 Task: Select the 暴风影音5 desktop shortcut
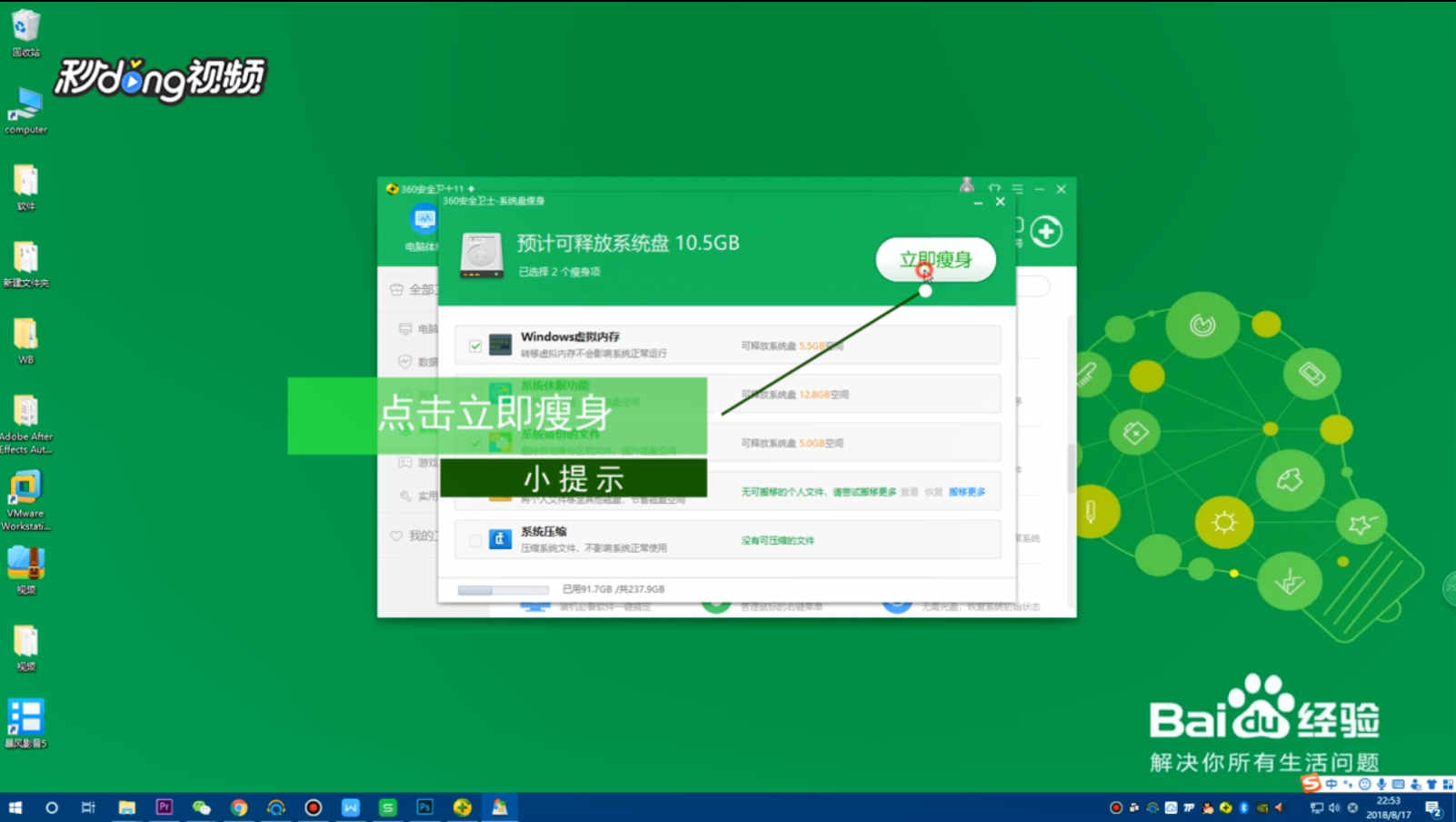tap(25, 724)
